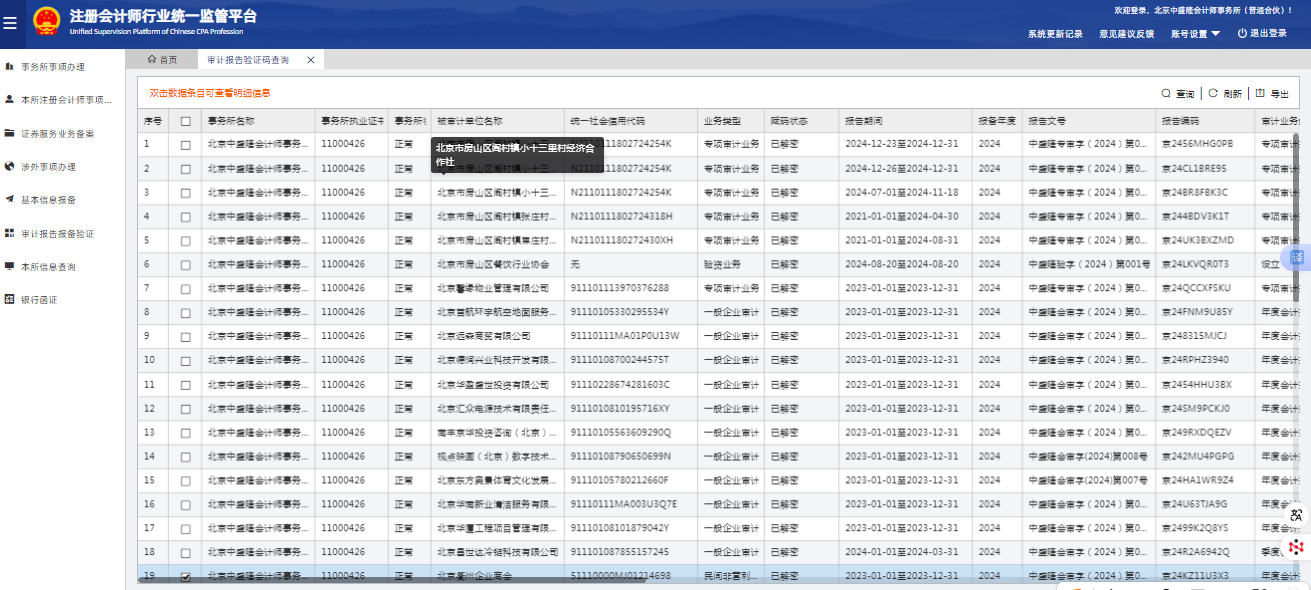Check the checkbox for row 1
This screenshot has width=1311, height=590.
(185, 145)
